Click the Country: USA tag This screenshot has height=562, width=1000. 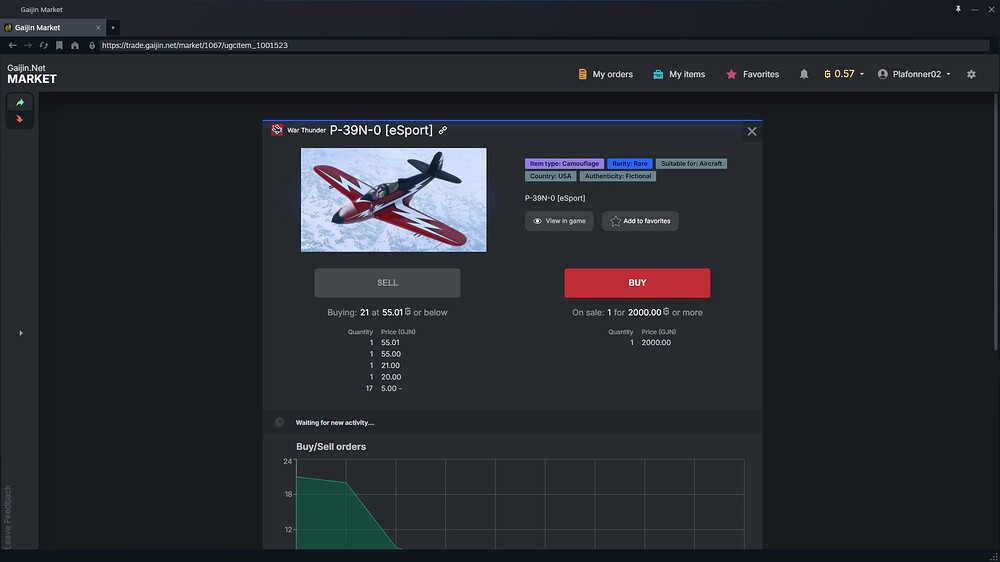(550, 176)
